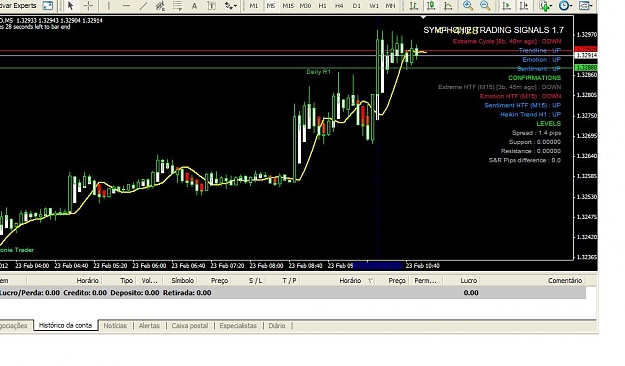Toggle H1 timeframe

[x=322, y=6]
